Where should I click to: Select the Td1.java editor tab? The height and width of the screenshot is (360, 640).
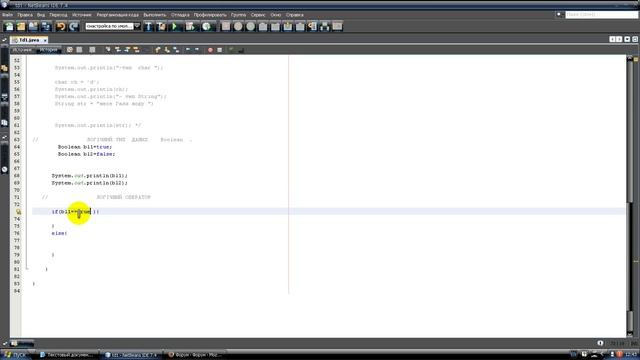click(29, 40)
